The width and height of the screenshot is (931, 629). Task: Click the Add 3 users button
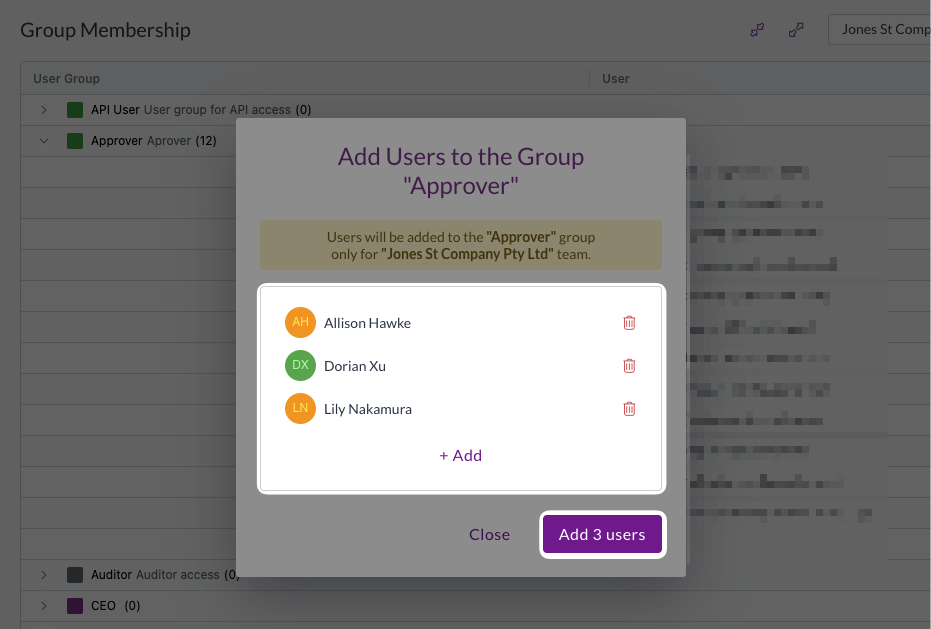click(x=602, y=535)
